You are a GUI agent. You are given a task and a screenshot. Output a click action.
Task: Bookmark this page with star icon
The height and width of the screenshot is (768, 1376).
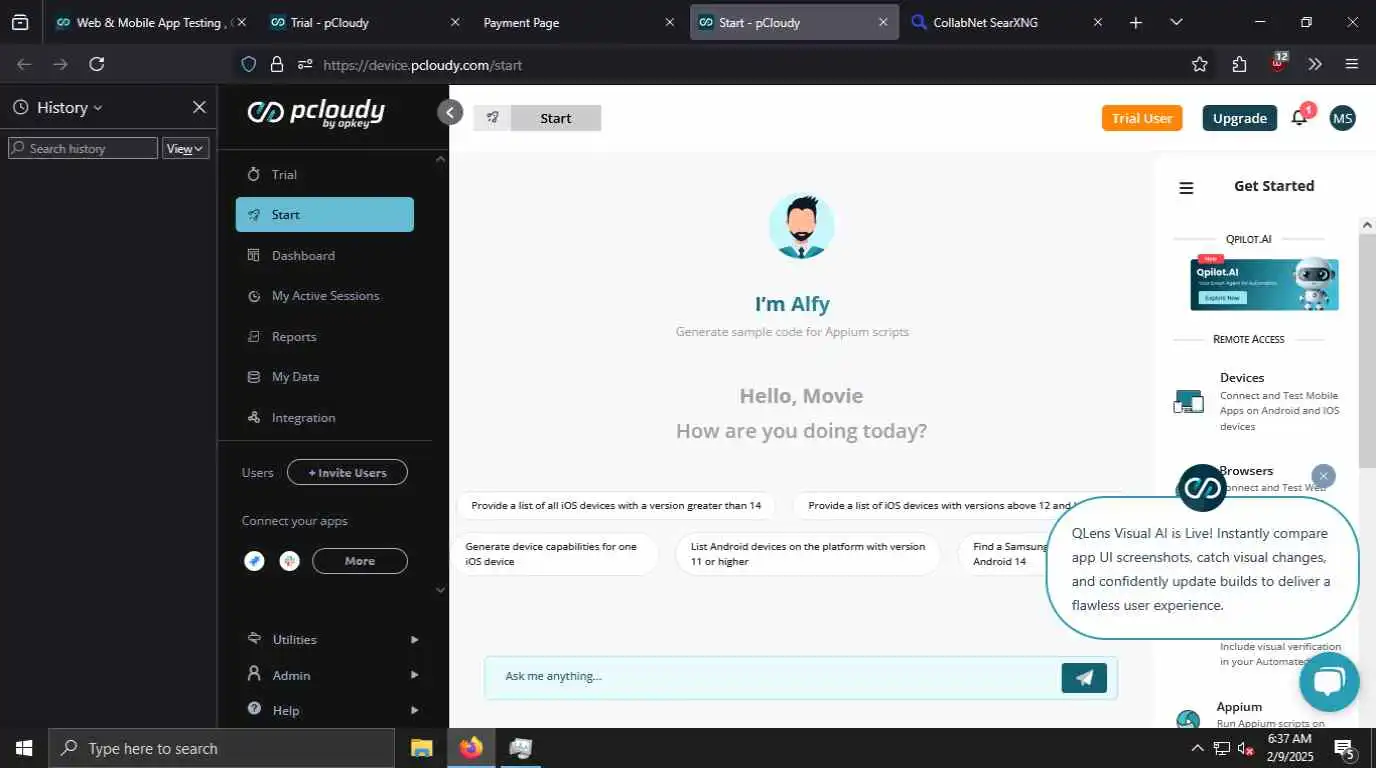(1199, 64)
